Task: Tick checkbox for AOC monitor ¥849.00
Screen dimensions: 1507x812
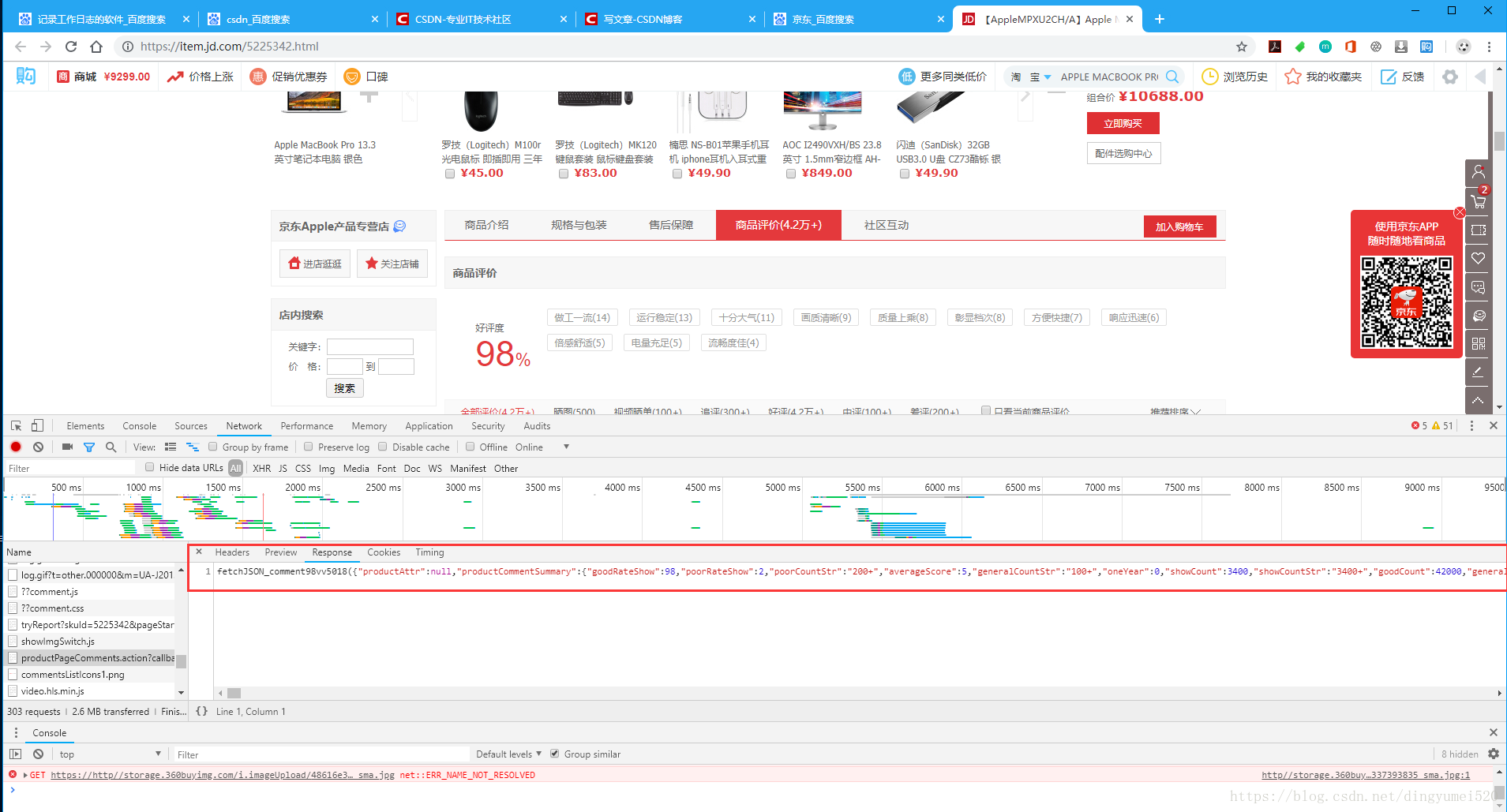Action: coord(791,174)
